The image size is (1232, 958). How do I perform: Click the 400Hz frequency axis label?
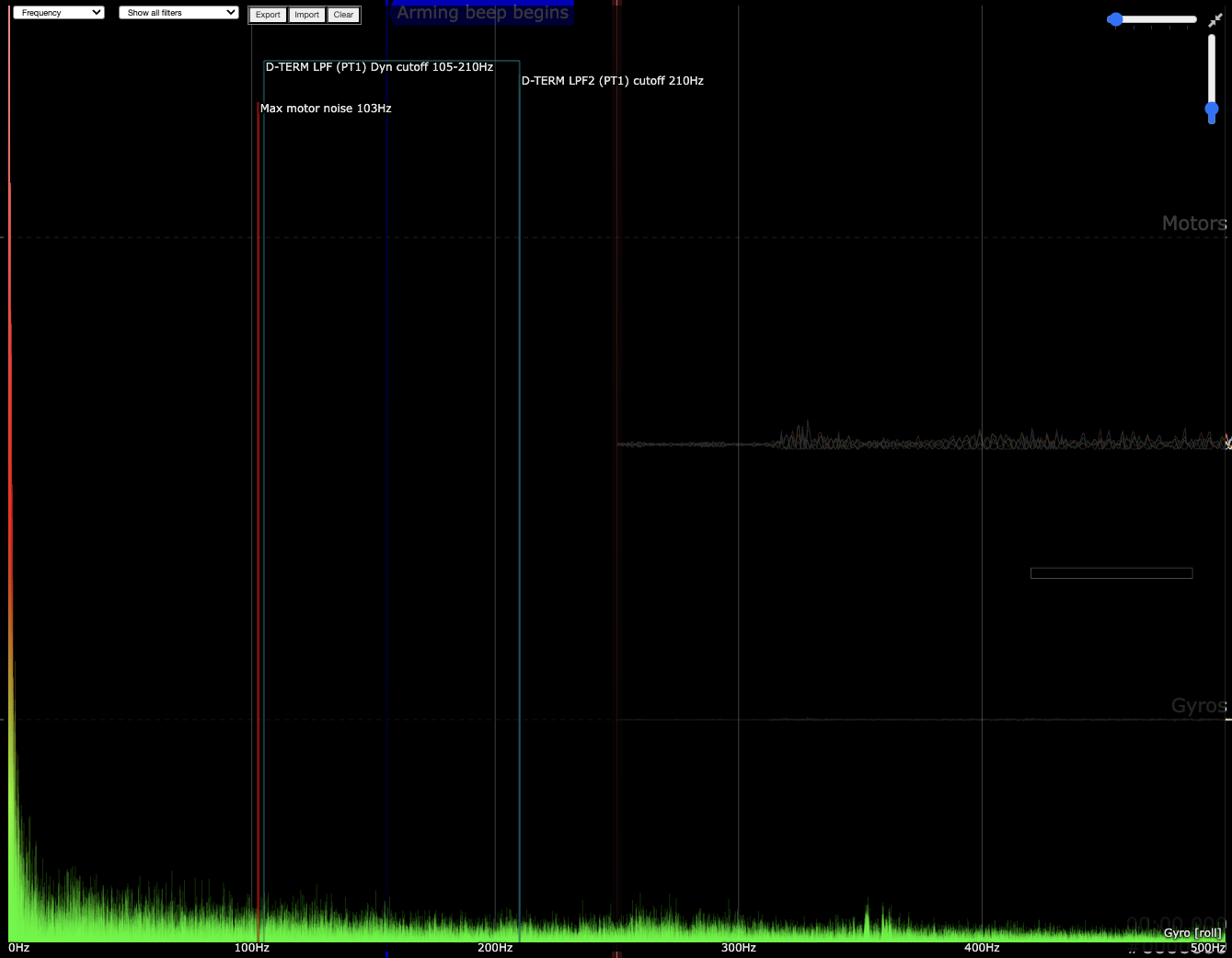coord(982,948)
